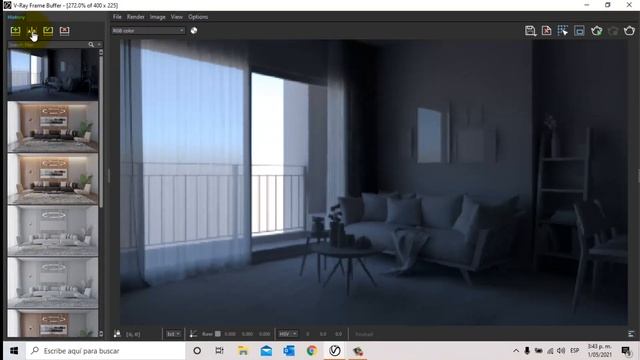Screen dimensions: 640x360
Task: Start render with the last teapot icon
Action: [629, 31]
